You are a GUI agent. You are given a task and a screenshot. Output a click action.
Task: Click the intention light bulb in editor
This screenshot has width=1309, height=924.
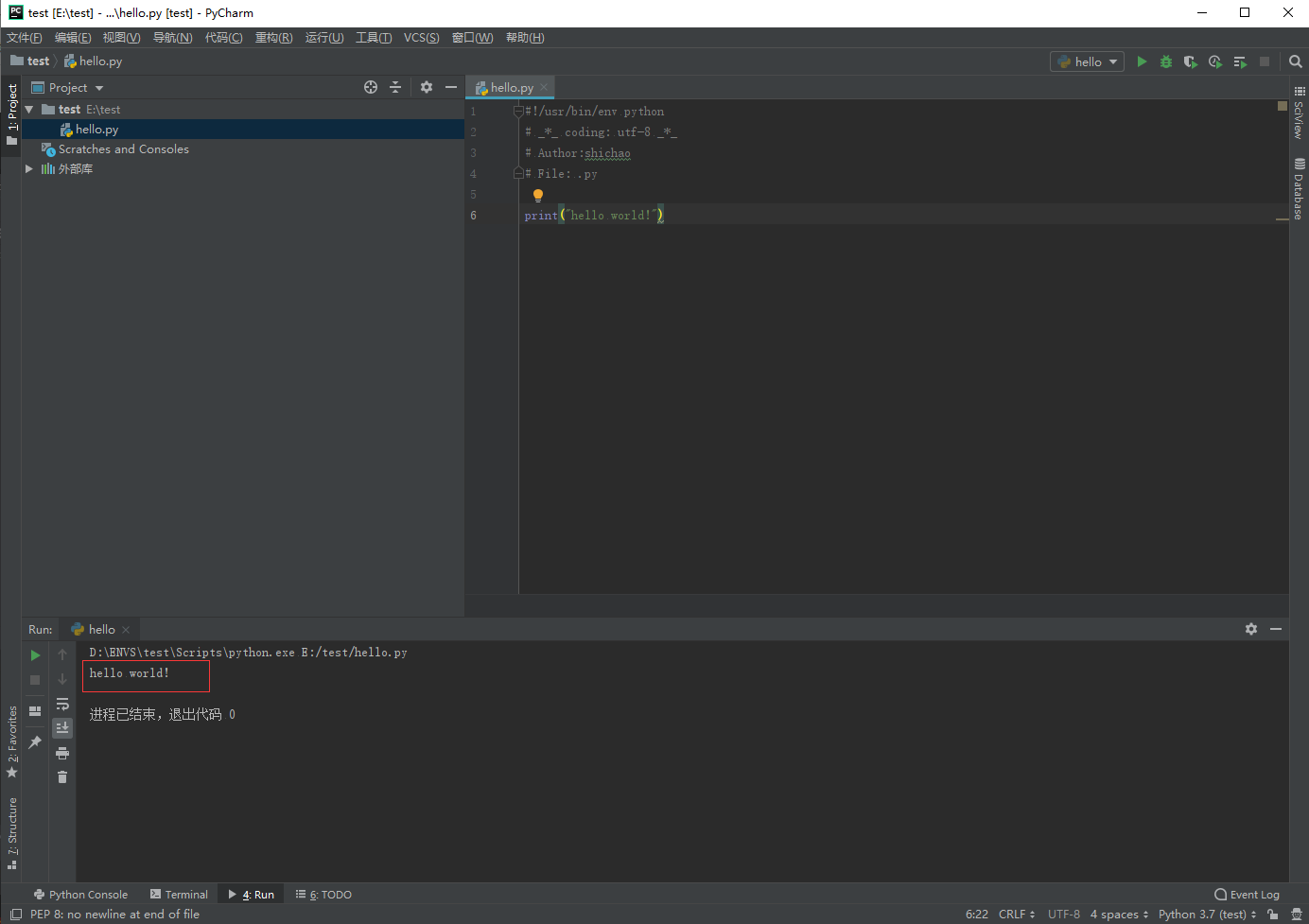pyautogui.click(x=538, y=196)
